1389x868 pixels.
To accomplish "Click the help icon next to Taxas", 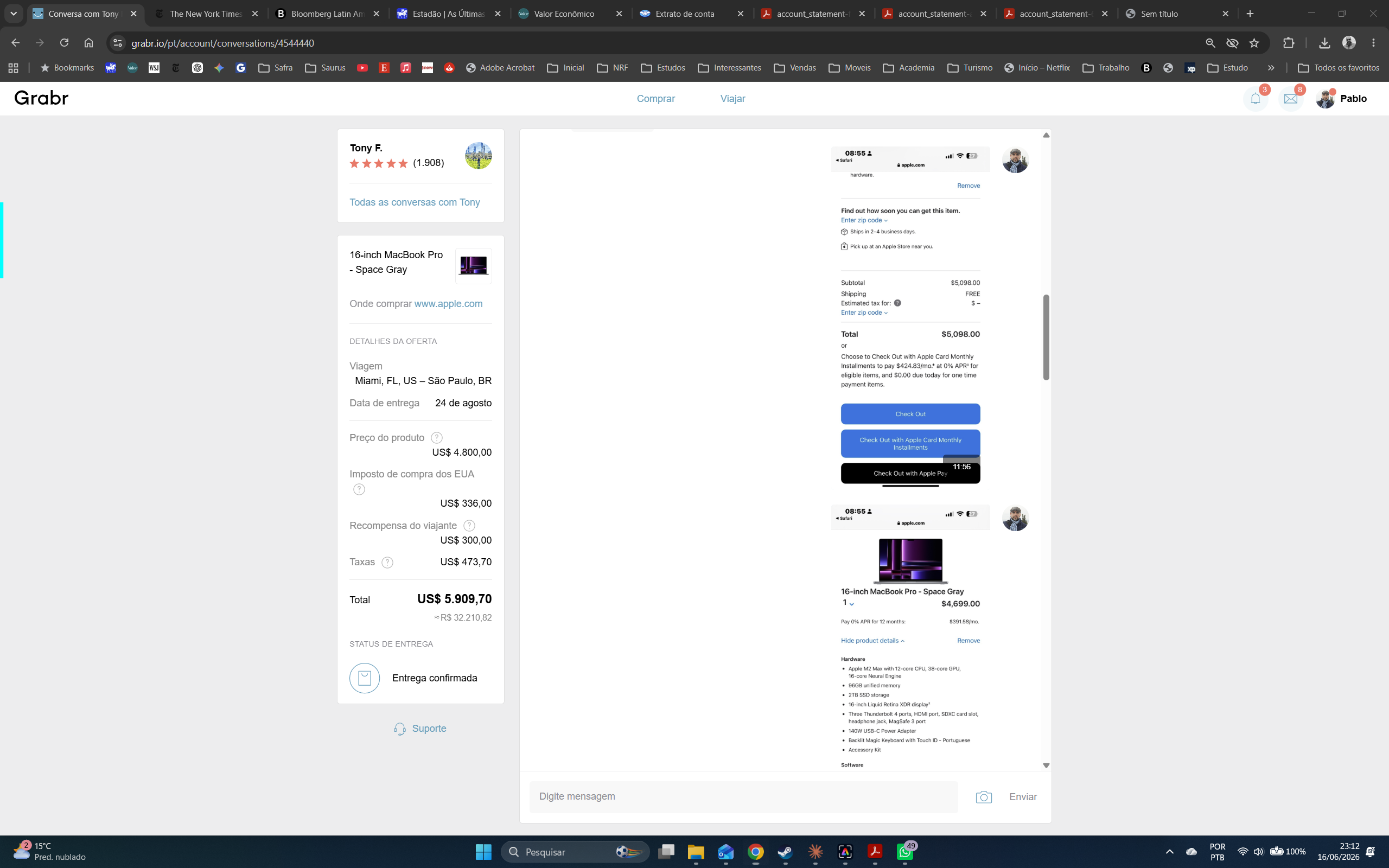I will click(x=387, y=562).
